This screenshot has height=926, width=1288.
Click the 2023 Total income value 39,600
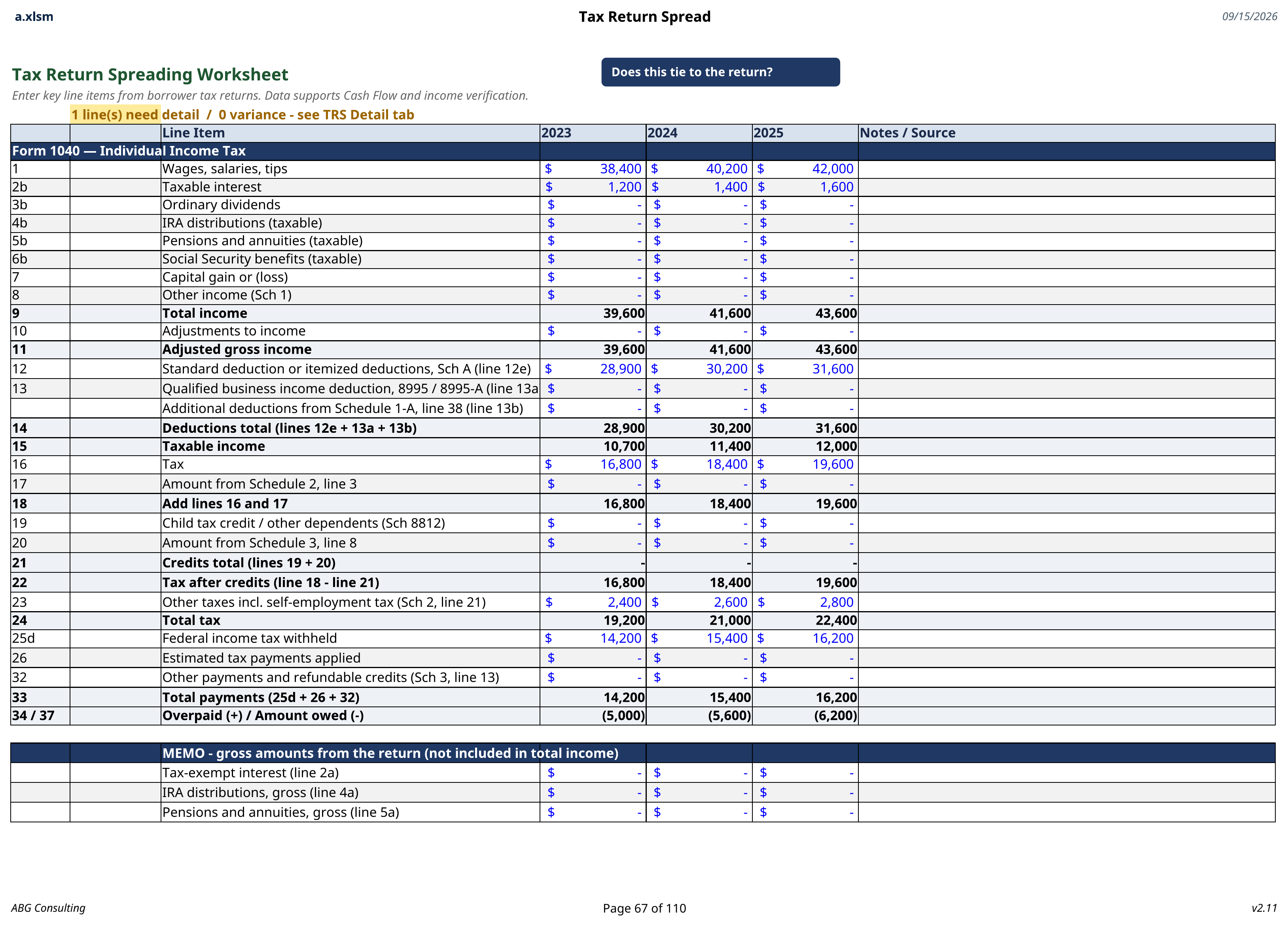pyautogui.click(x=592, y=313)
